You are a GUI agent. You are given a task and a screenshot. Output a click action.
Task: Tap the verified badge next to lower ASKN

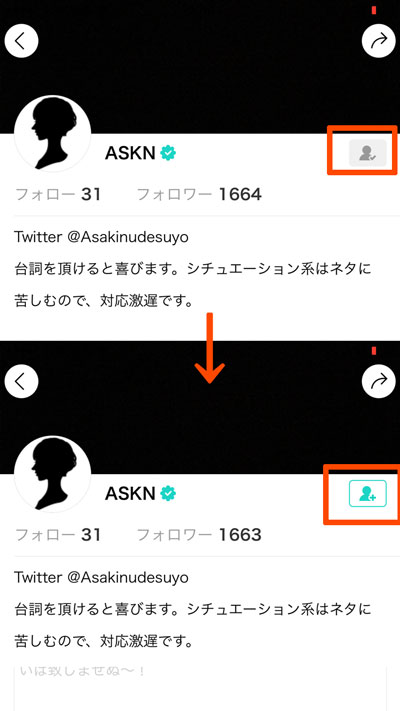coord(168,493)
